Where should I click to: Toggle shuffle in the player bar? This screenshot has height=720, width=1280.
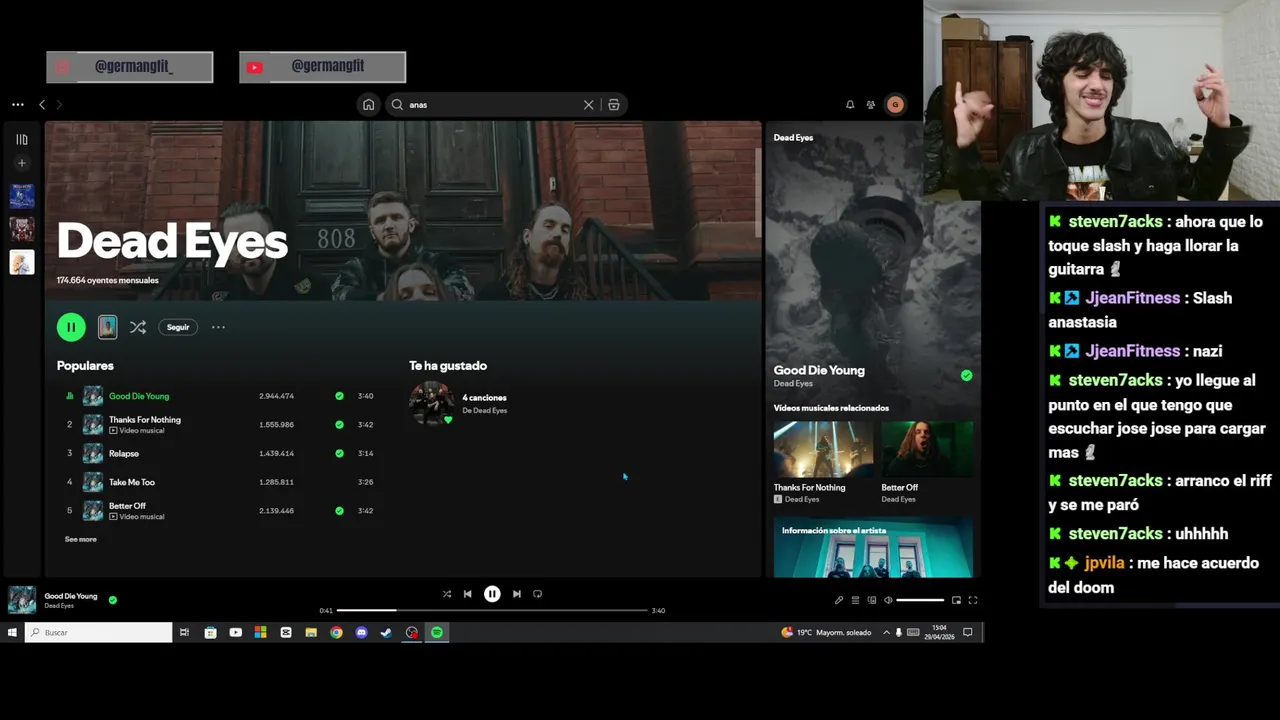point(447,594)
